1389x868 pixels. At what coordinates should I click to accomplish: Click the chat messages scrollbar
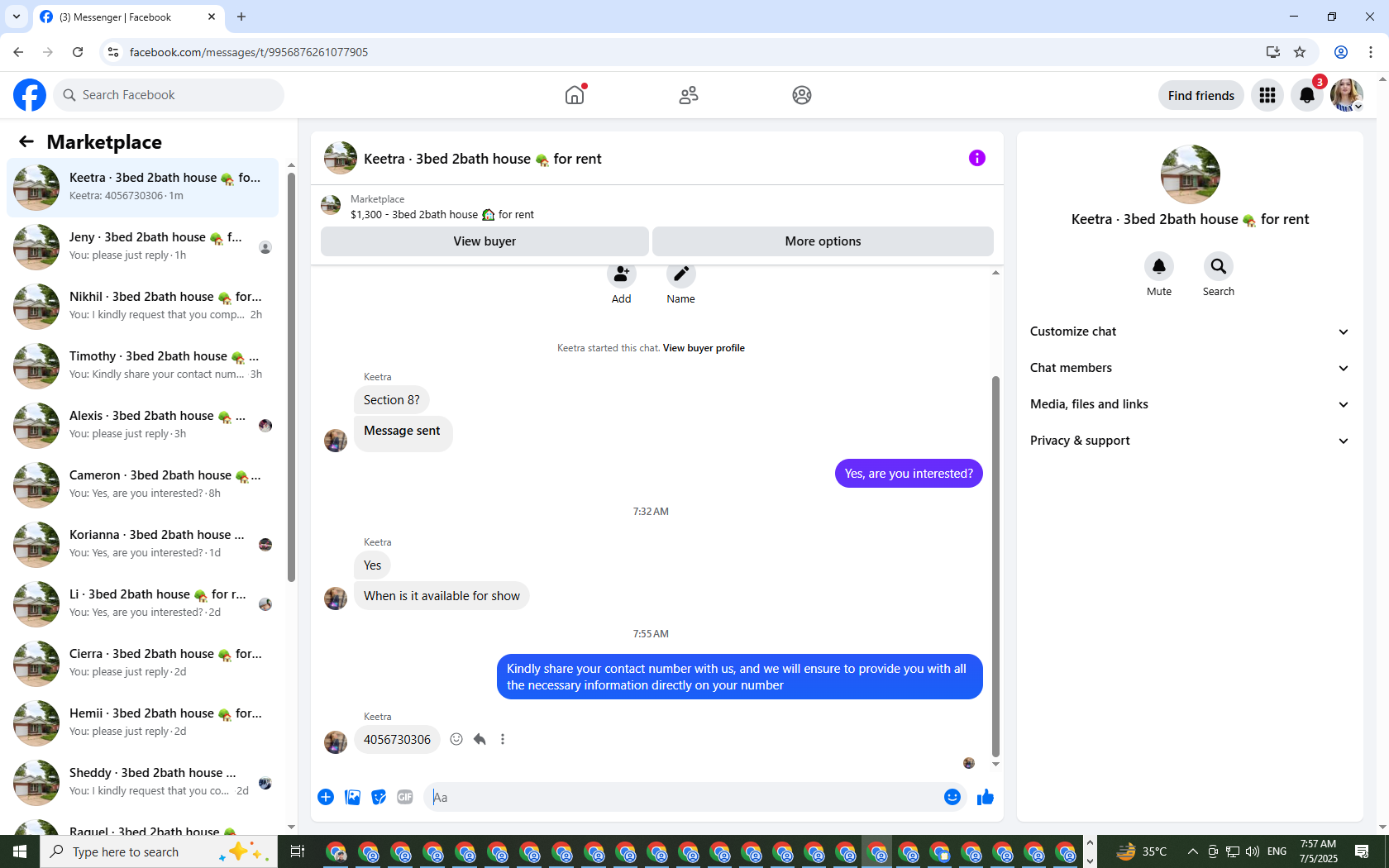click(x=995, y=566)
